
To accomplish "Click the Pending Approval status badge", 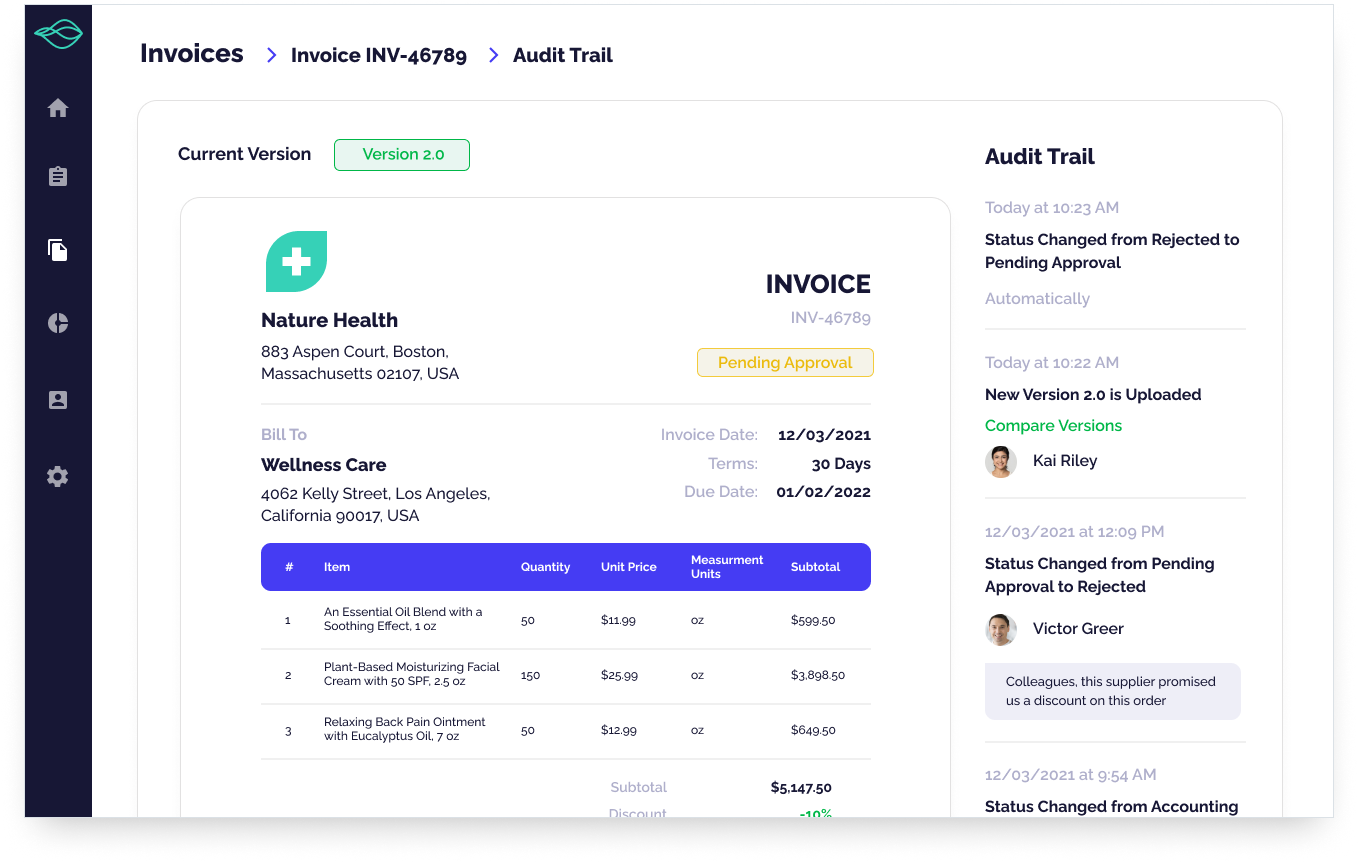I will tap(785, 363).
